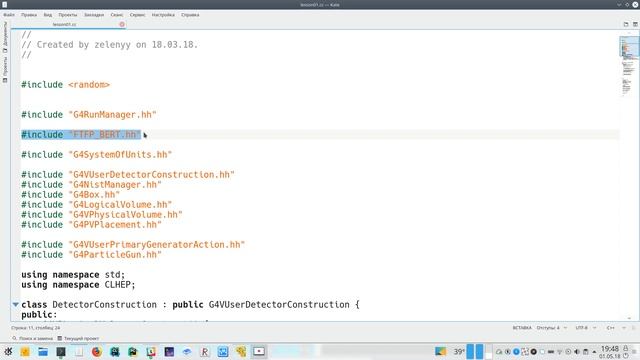Open the Проекты side panel
The width and height of the screenshot is (640, 360).
5,69
